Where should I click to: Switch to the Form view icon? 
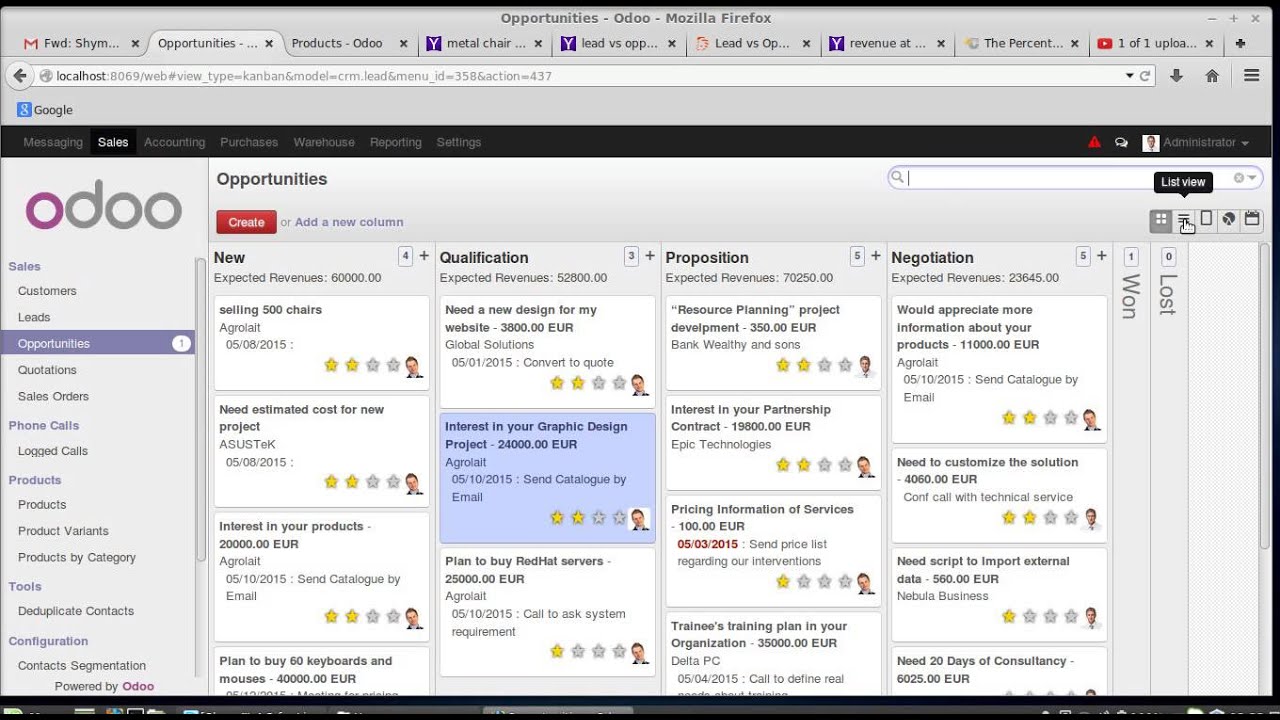1206,219
